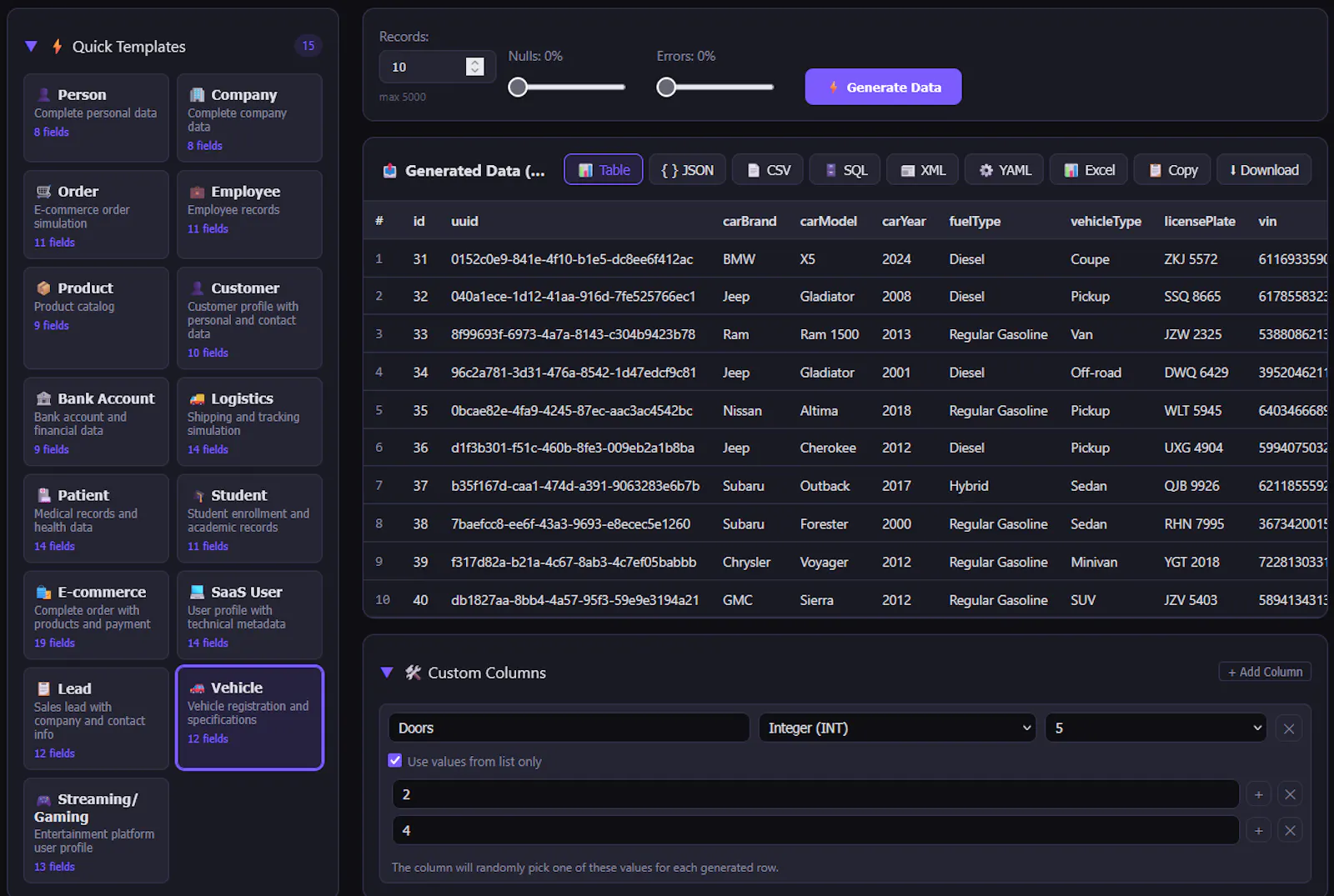Click the Doors column name field
The image size is (1334, 896).
click(569, 728)
